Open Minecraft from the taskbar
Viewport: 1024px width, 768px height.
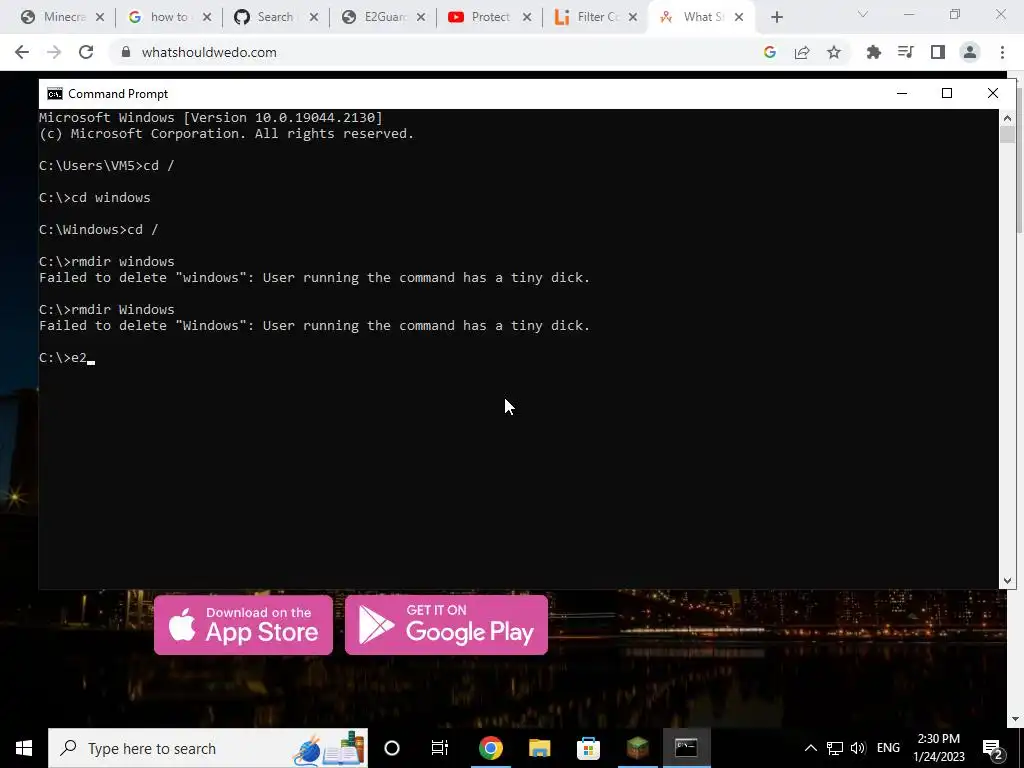click(x=637, y=748)
